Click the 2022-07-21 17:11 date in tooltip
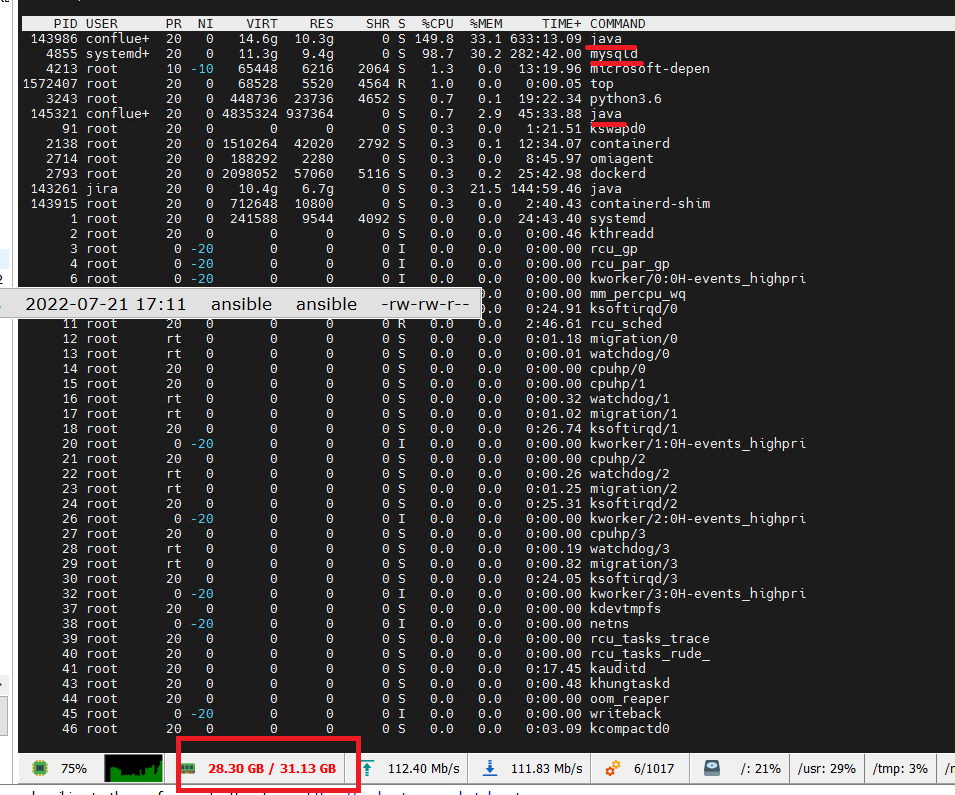 tap(105, 304)
